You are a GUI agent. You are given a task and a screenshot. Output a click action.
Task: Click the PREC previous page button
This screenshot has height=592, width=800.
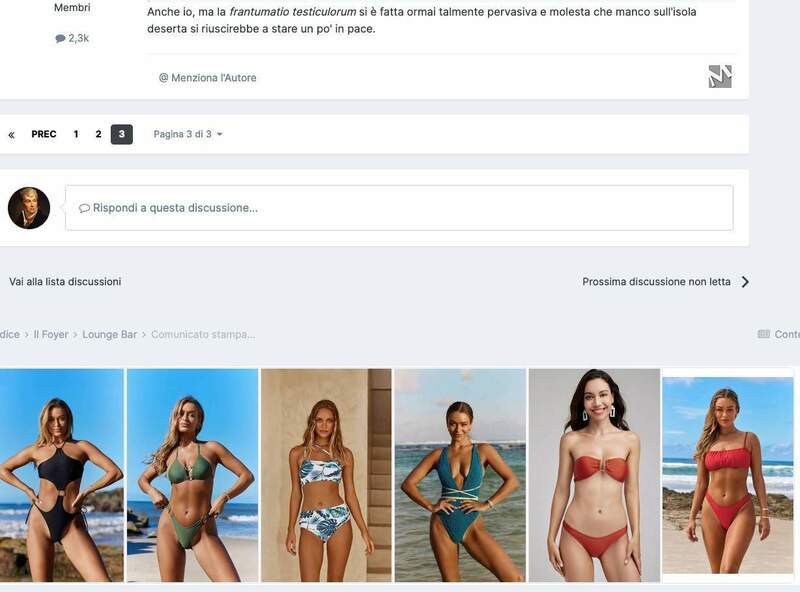pyautogui.click(x=44, y=134)
